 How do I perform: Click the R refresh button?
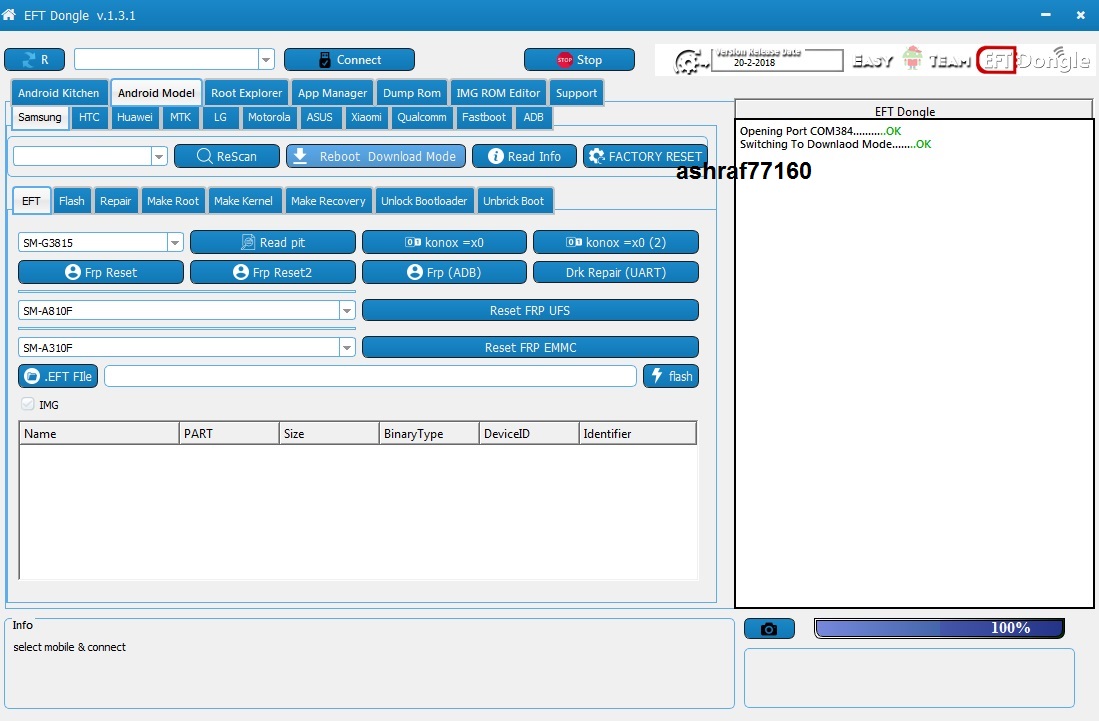34,60
